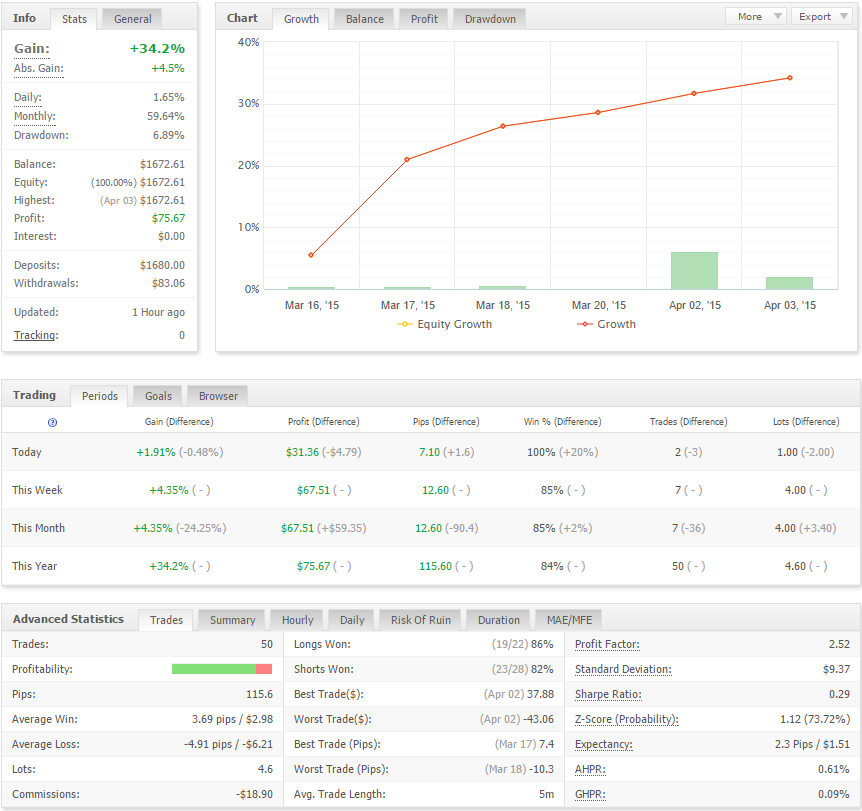Click the GHPR label
This screenshot has height=811, width=862.
(x=590, y=794)
